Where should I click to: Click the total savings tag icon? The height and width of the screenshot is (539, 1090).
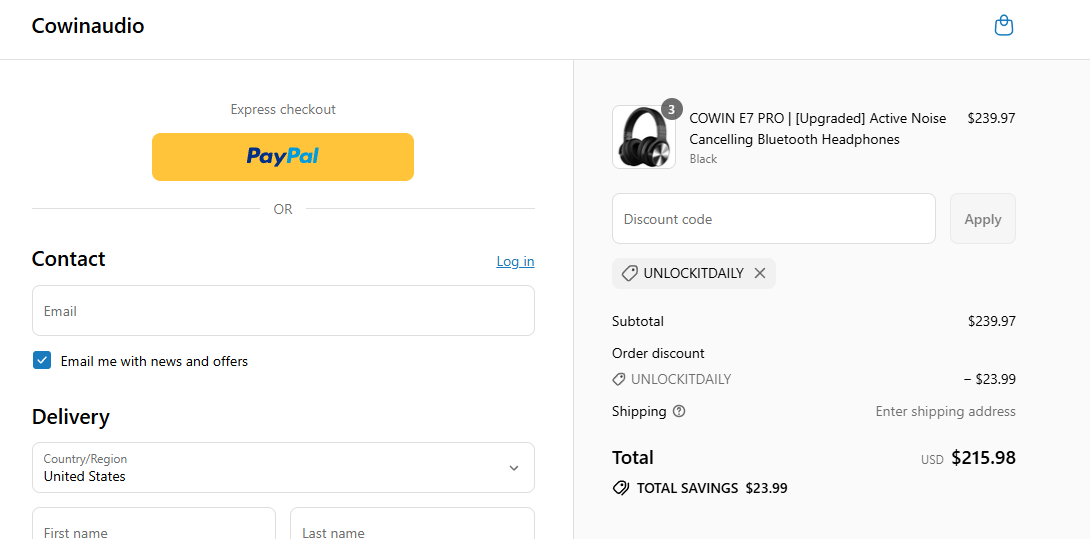click(621, 488)
